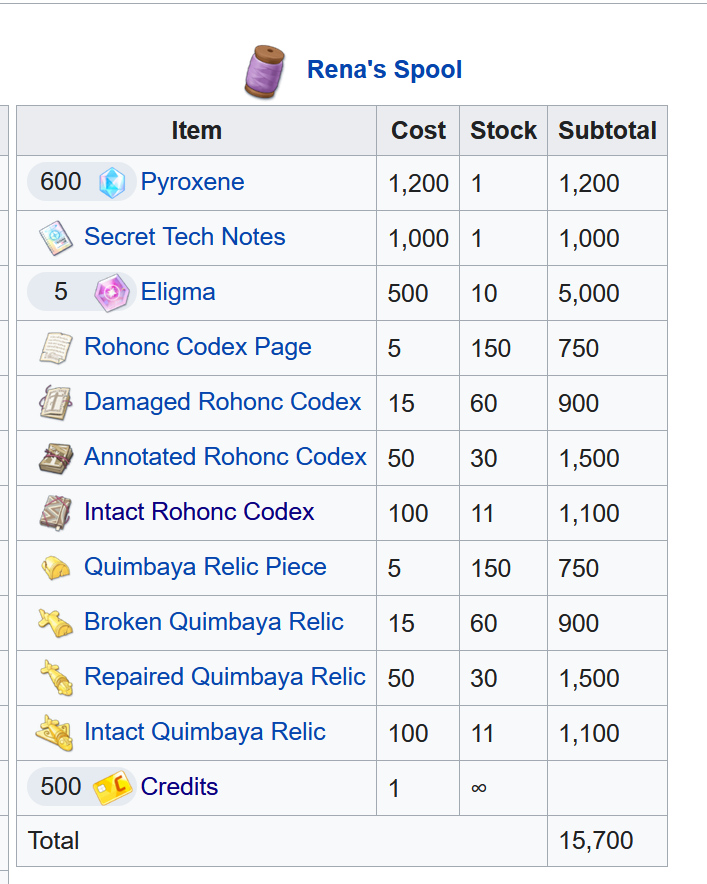
Task: Click the infinity stock symbol for Credits
Action: [x=479, y=788]
